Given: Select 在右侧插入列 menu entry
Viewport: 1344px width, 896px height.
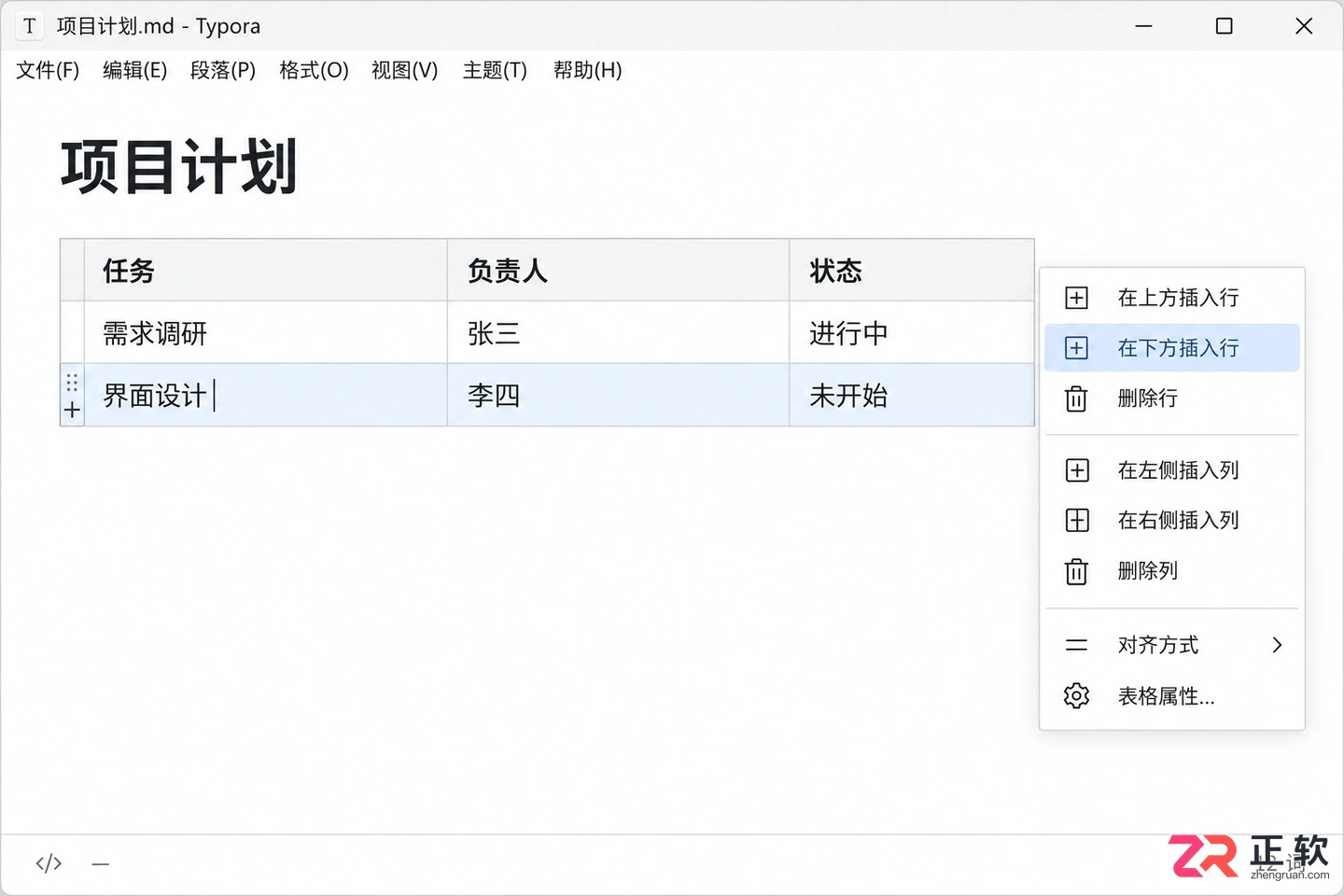Looking at the screenshot, I should (x=1172, y=520).
